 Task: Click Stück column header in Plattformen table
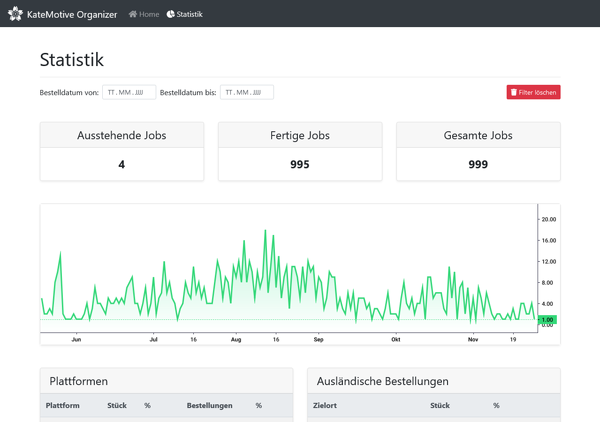tap(117, 405)
